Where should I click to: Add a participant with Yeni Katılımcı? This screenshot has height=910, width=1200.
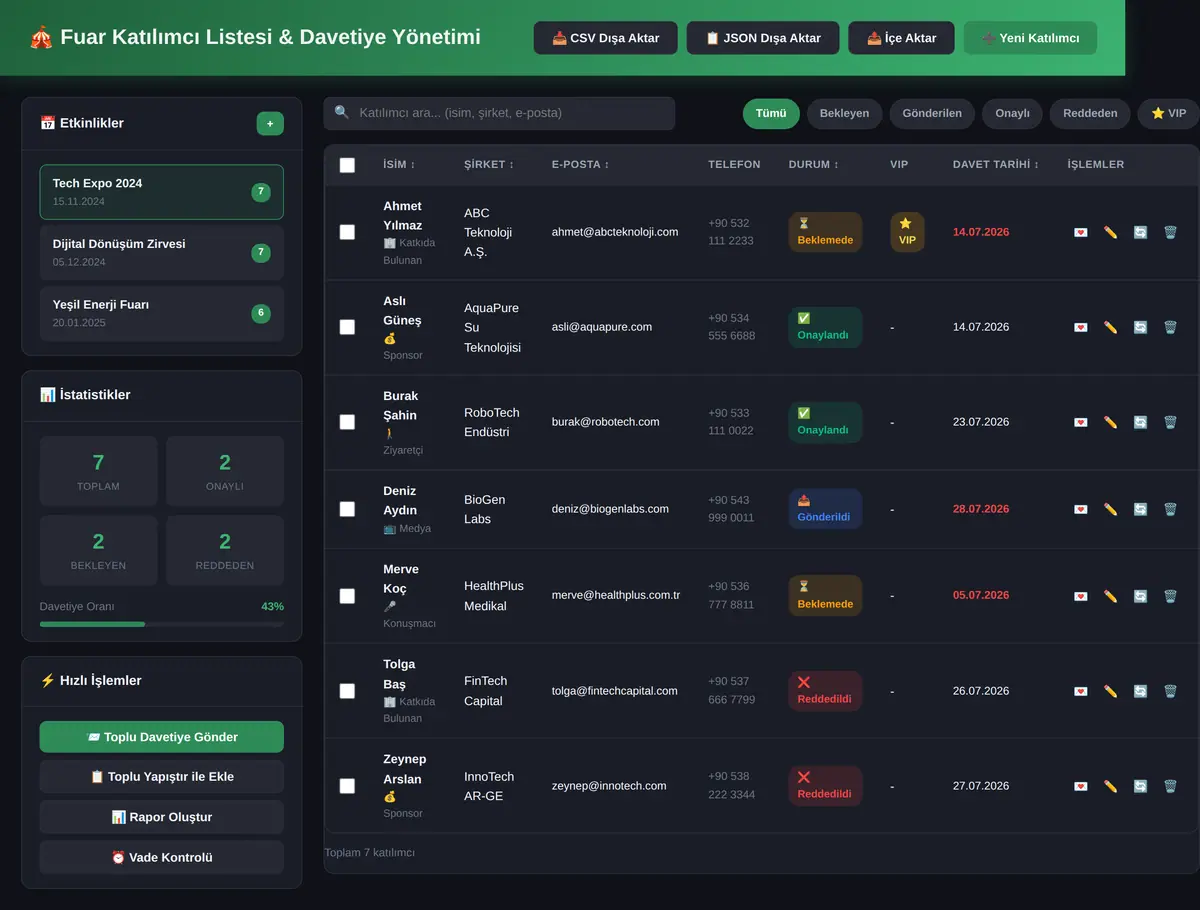pyautogui.click(x=1030, y=38)
